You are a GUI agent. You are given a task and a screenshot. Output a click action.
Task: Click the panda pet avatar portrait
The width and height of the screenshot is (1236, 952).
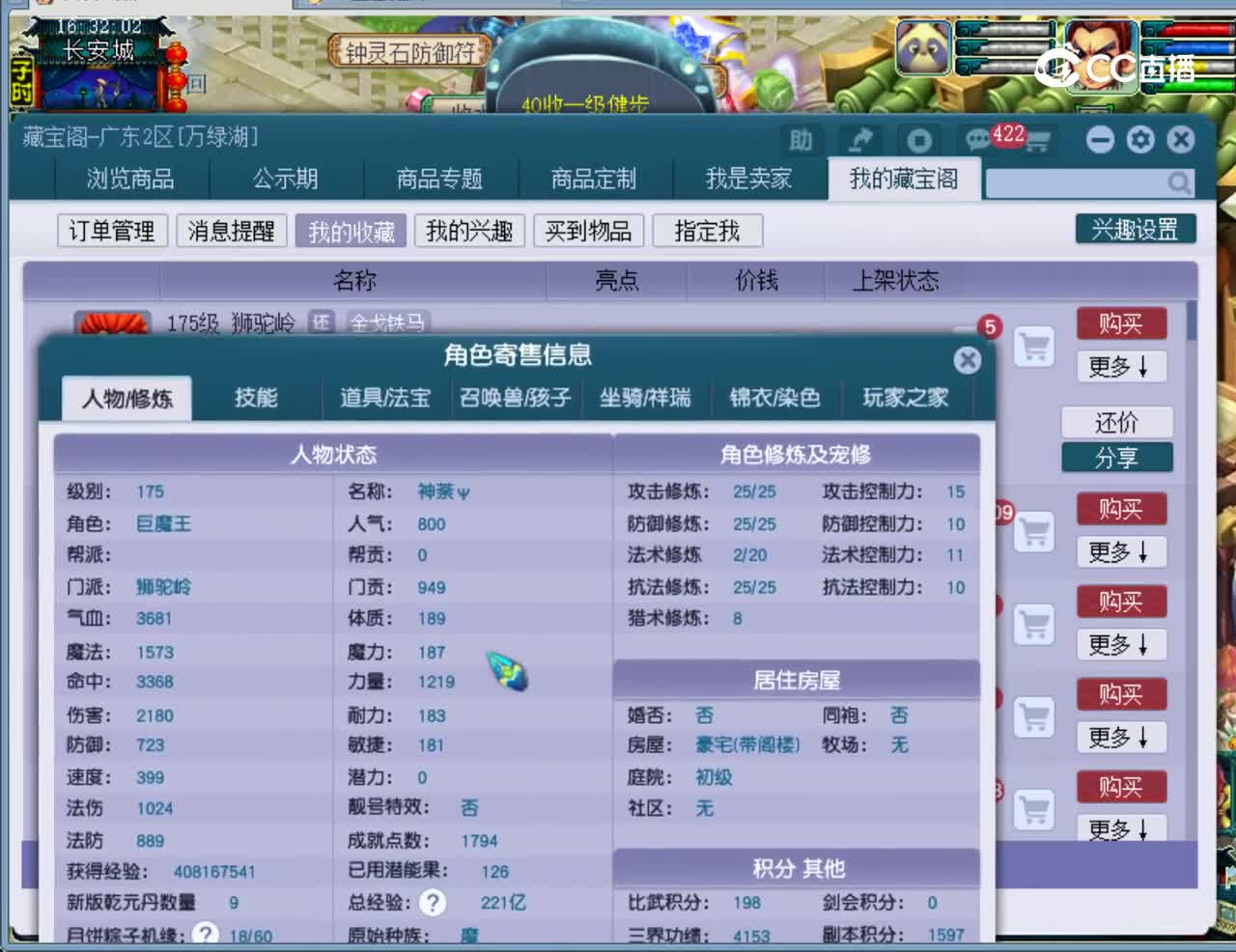[922, 47]
